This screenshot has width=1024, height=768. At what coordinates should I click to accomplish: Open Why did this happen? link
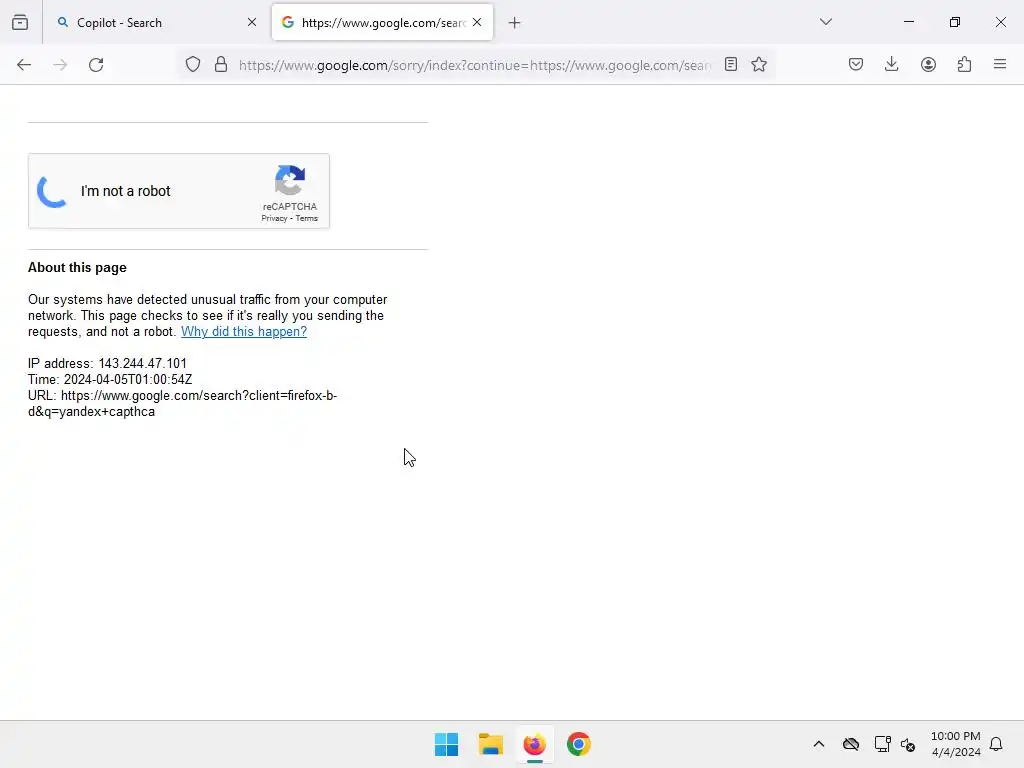click(244, 331)
